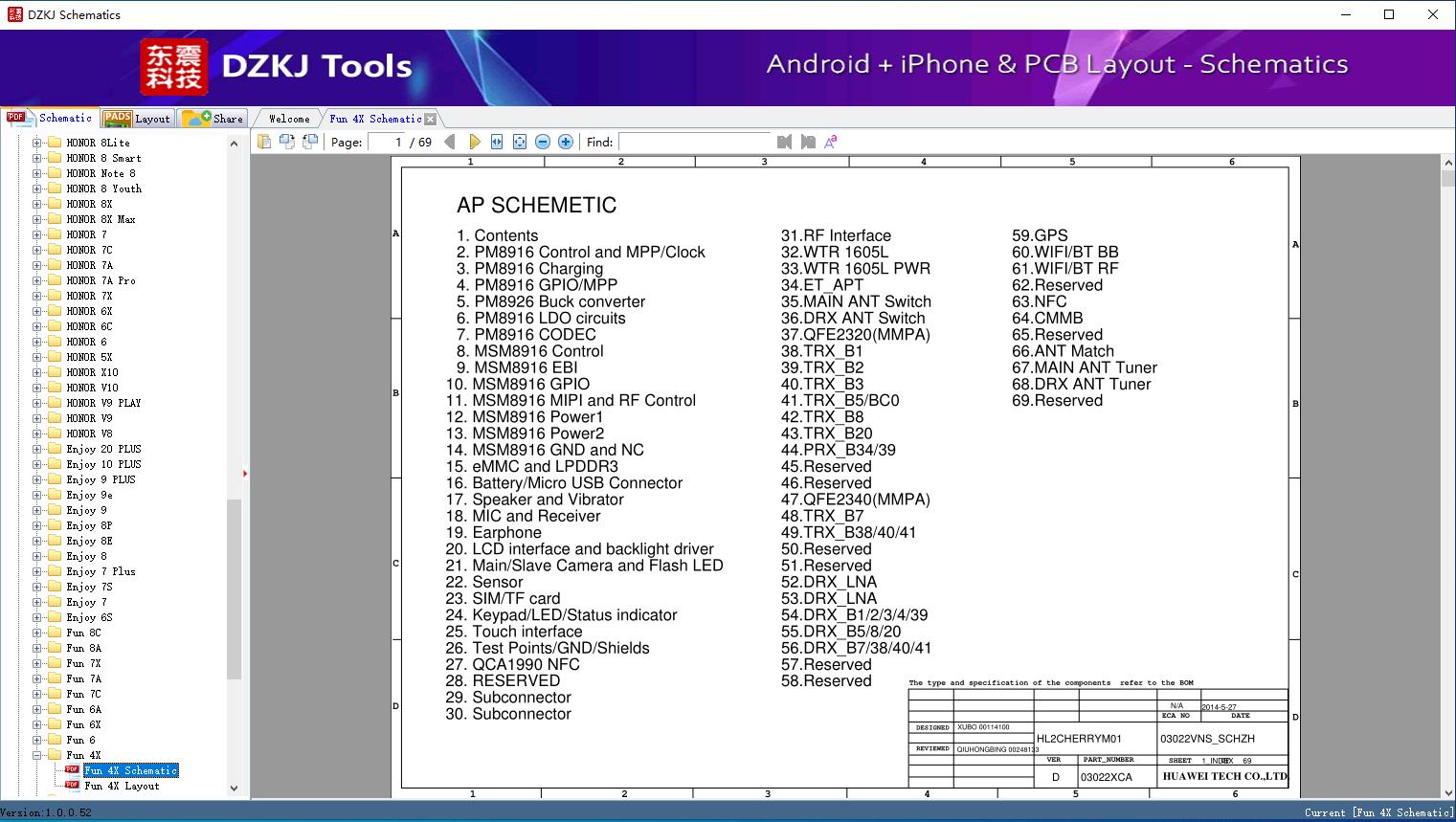Open Fun 4X Layout file in tree
The height and width of the screenshot is (822, 1456).
[x=122, y=786]
